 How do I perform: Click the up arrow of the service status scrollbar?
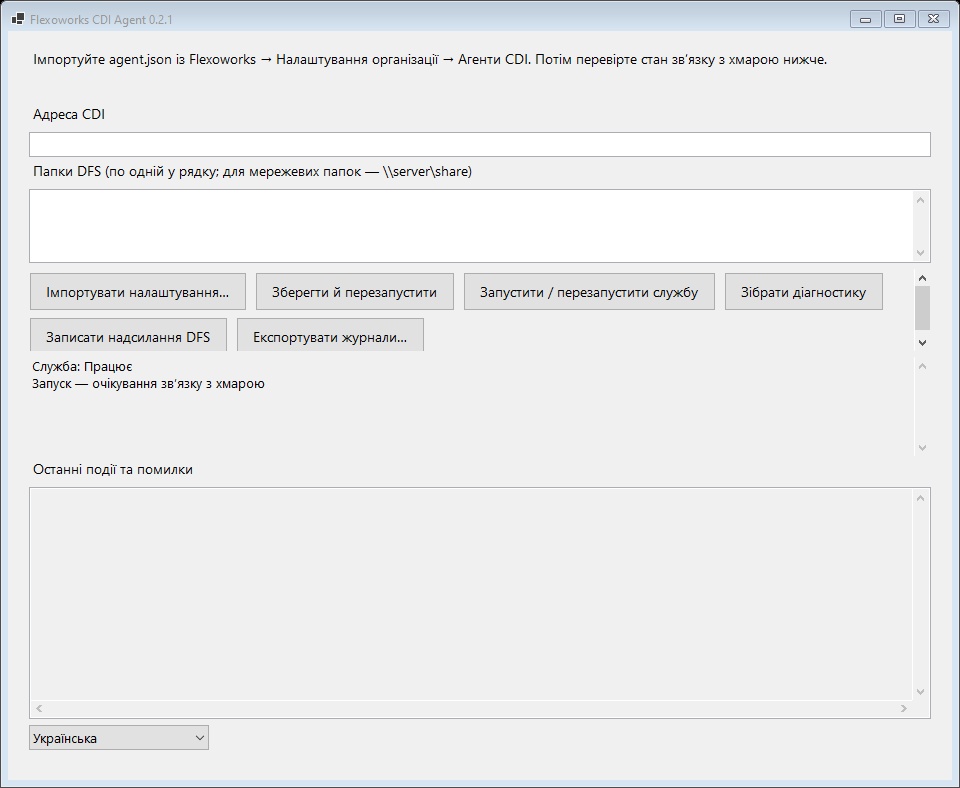pyautogui.click(x=922, y=366)
